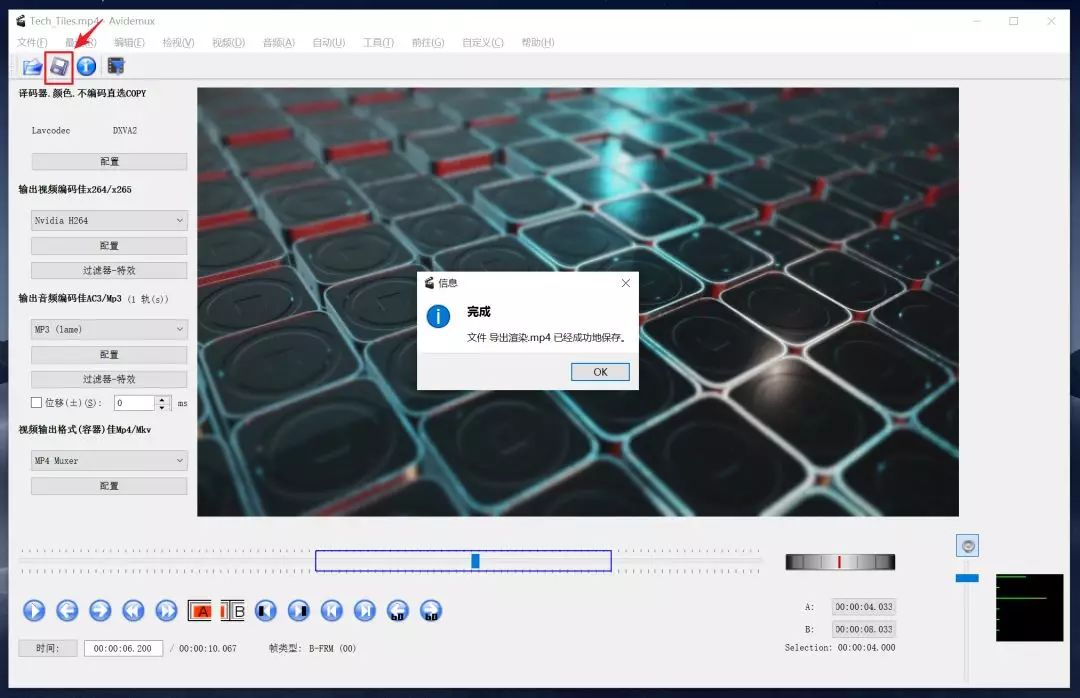Jump forward 60 seconds icon
The width and height of the screenshot is (1080, 698).
click(x=430, y=610)
